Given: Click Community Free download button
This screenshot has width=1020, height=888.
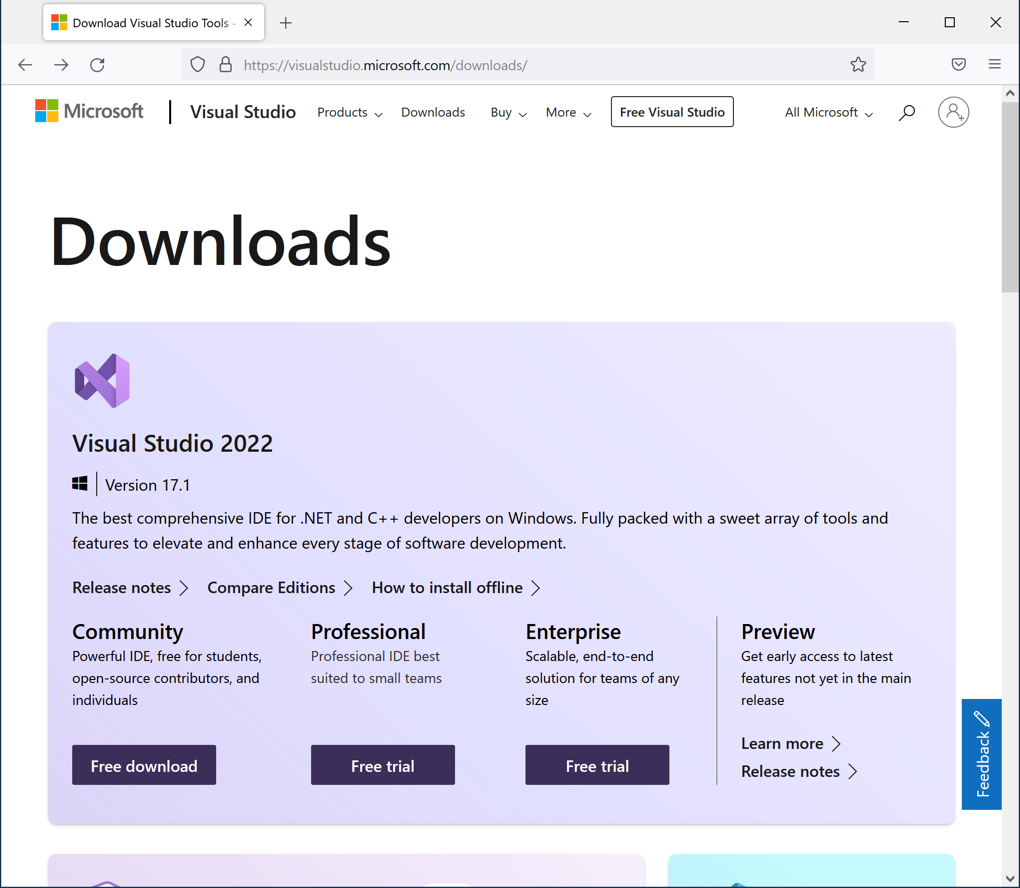Looking at the screenshot, I should tap(144, 765).
